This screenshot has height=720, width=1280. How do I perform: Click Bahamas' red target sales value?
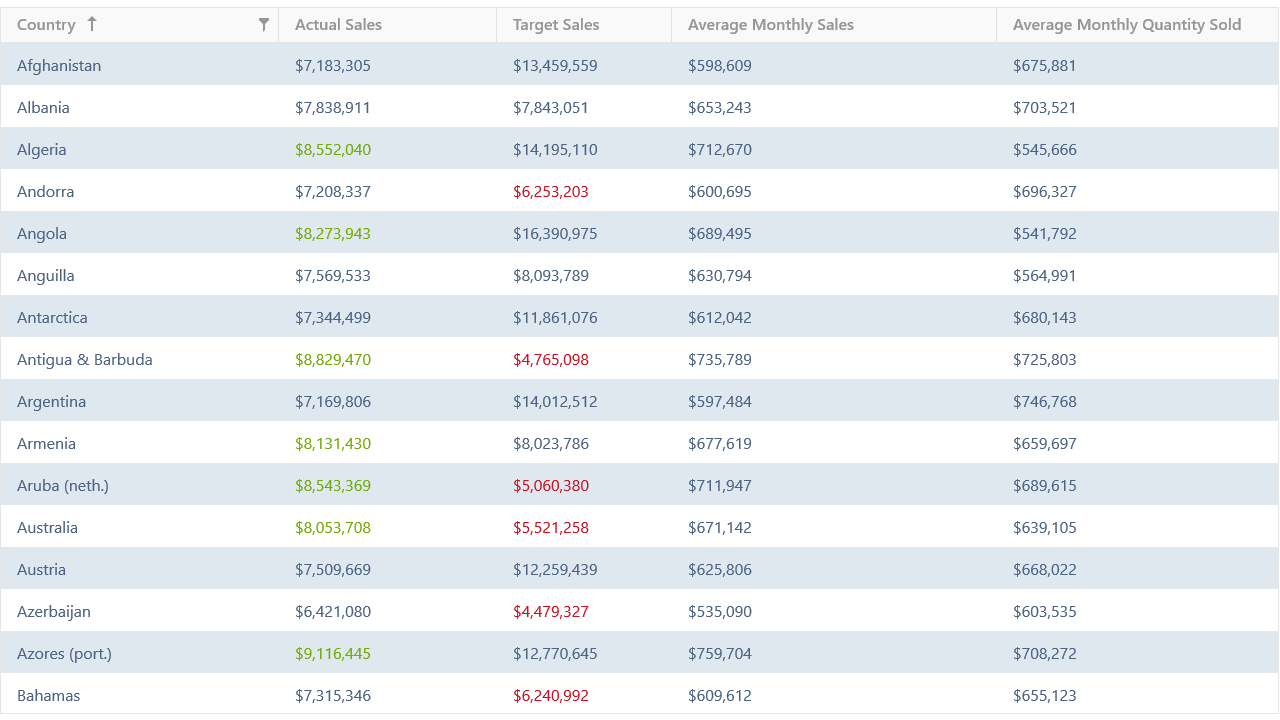click(x=550, y=696)
